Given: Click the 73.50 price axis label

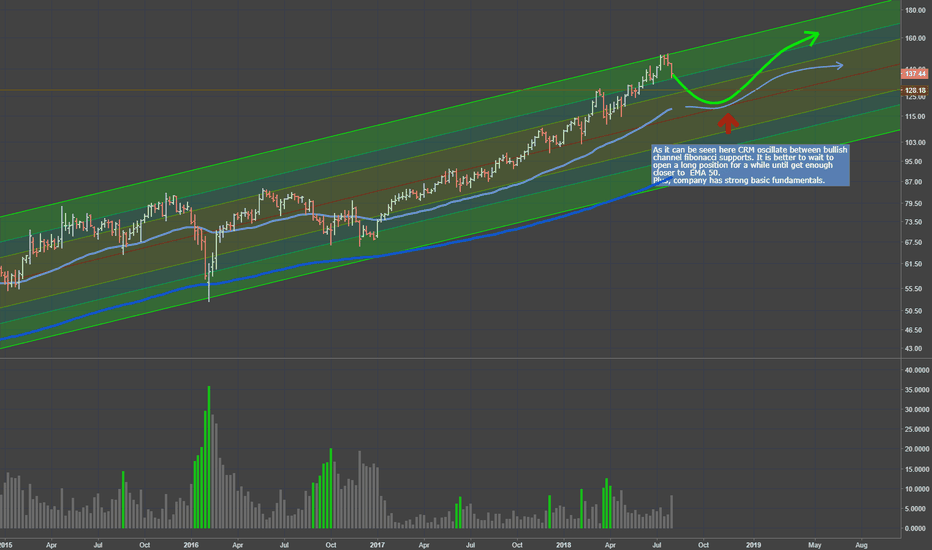Looking at the screenshot, I should 915,222.
